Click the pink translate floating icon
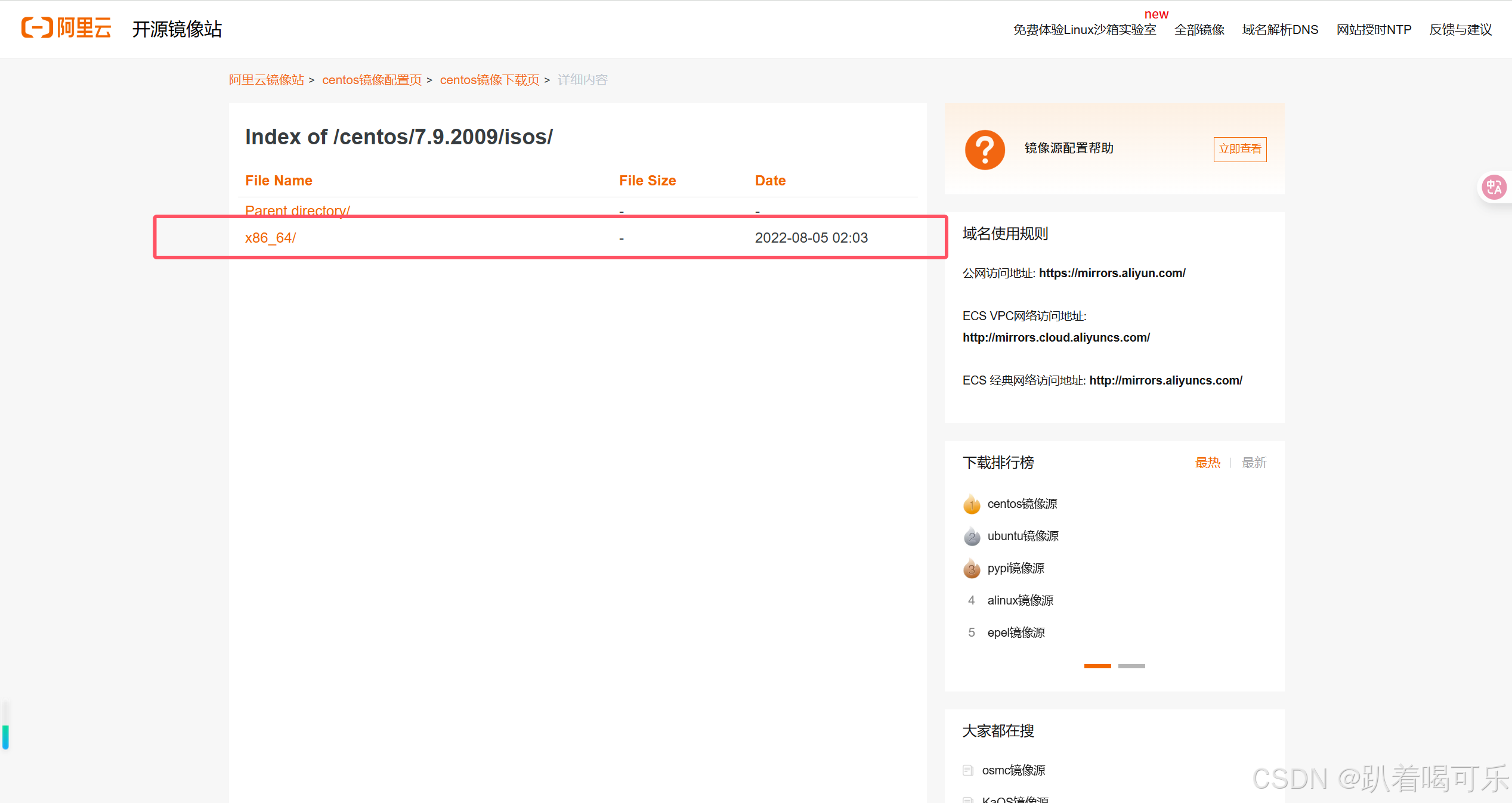The height and width of the screenshot is (803, 1512). click(x=1494, y=188)
